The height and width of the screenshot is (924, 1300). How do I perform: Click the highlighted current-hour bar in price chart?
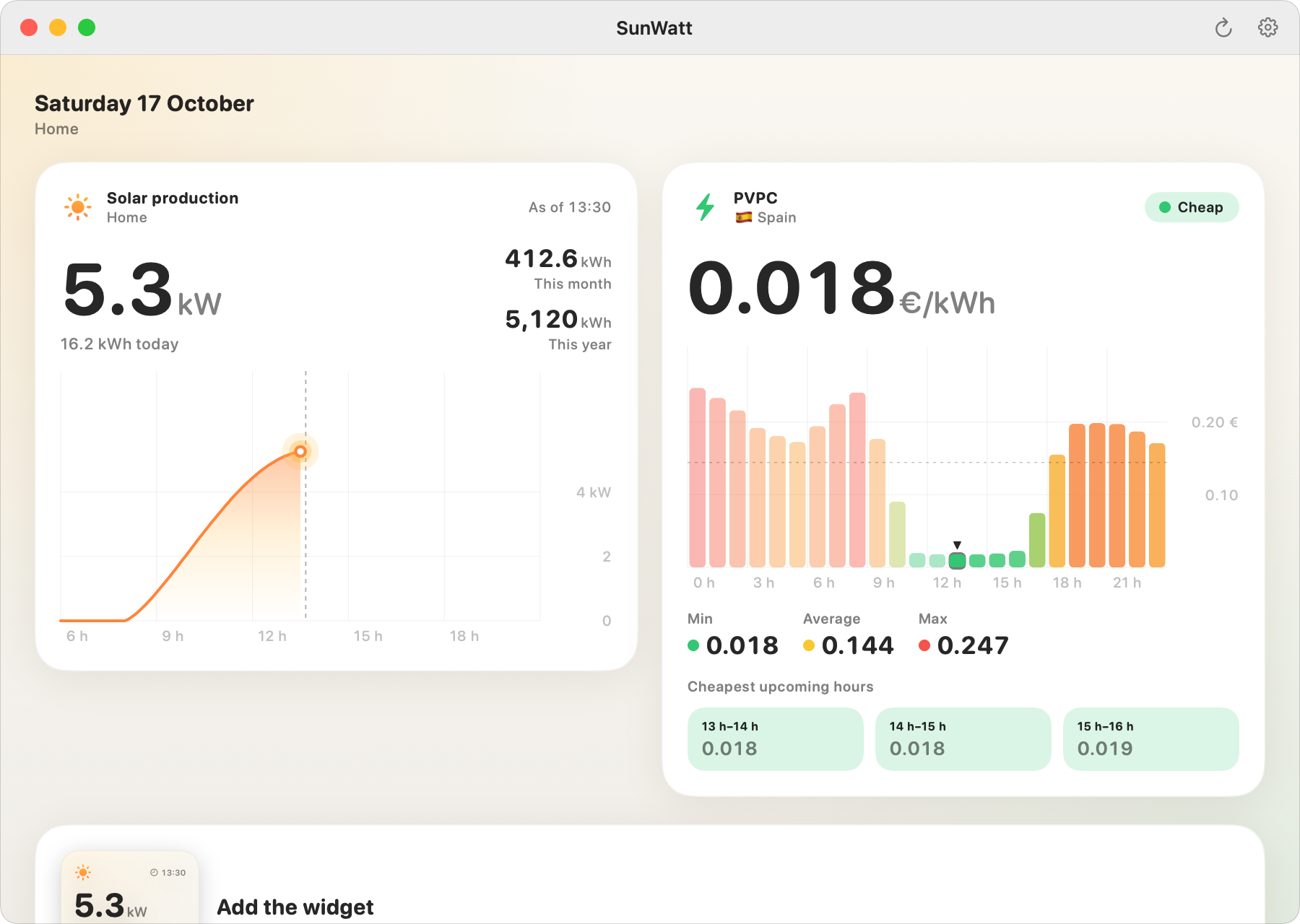pyautogui.click(x=957, y=560)
